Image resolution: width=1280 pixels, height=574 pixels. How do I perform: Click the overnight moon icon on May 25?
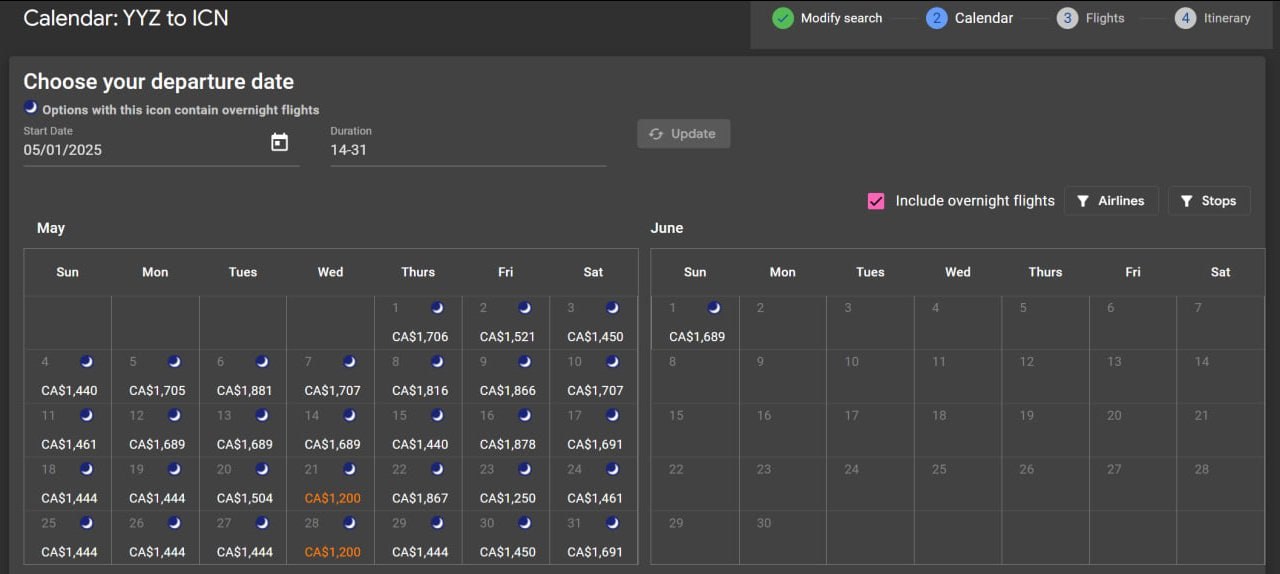(x=87, y=523)
